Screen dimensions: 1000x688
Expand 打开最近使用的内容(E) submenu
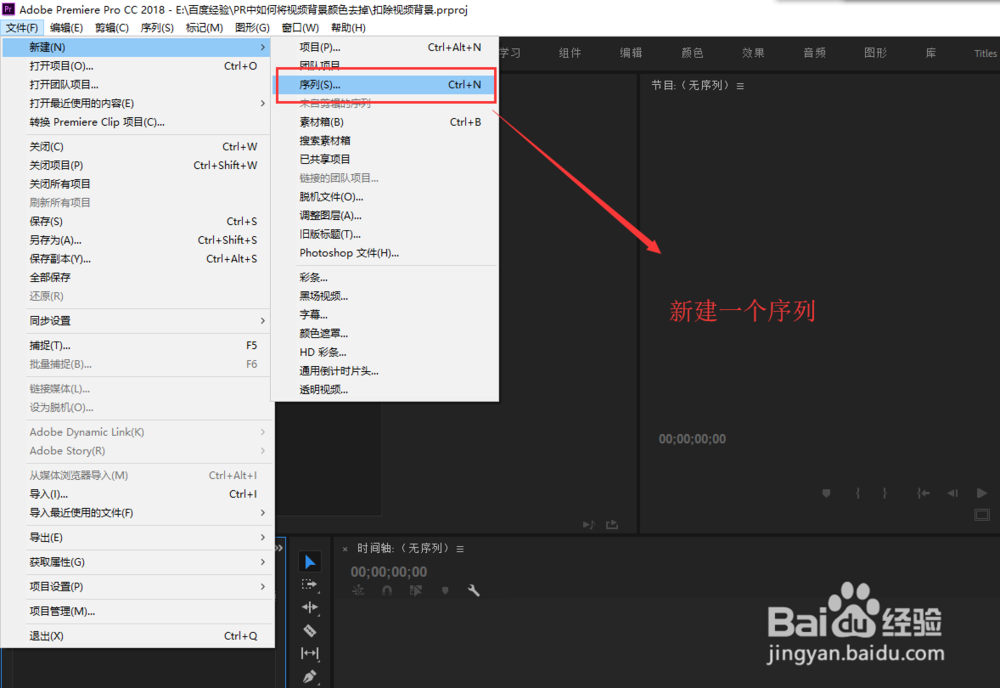point(137,103)
